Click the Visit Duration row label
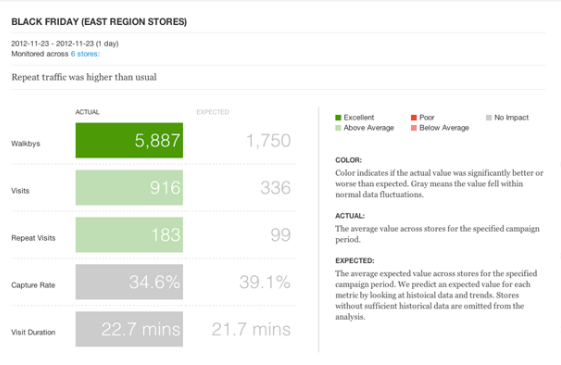The image size is (561, 365). pos(33,333)
